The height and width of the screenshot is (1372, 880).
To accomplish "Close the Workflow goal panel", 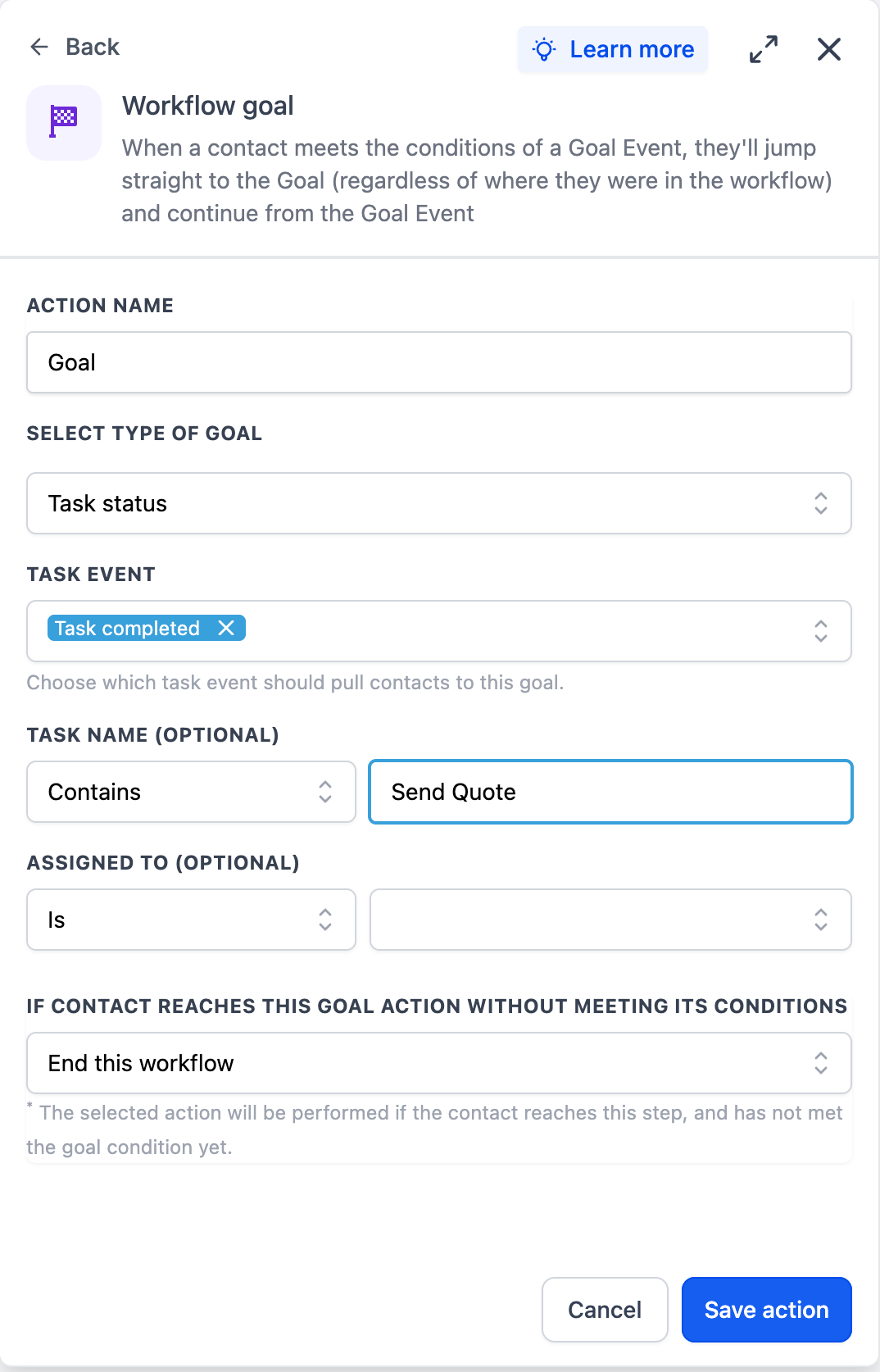I will click(829, 49).
